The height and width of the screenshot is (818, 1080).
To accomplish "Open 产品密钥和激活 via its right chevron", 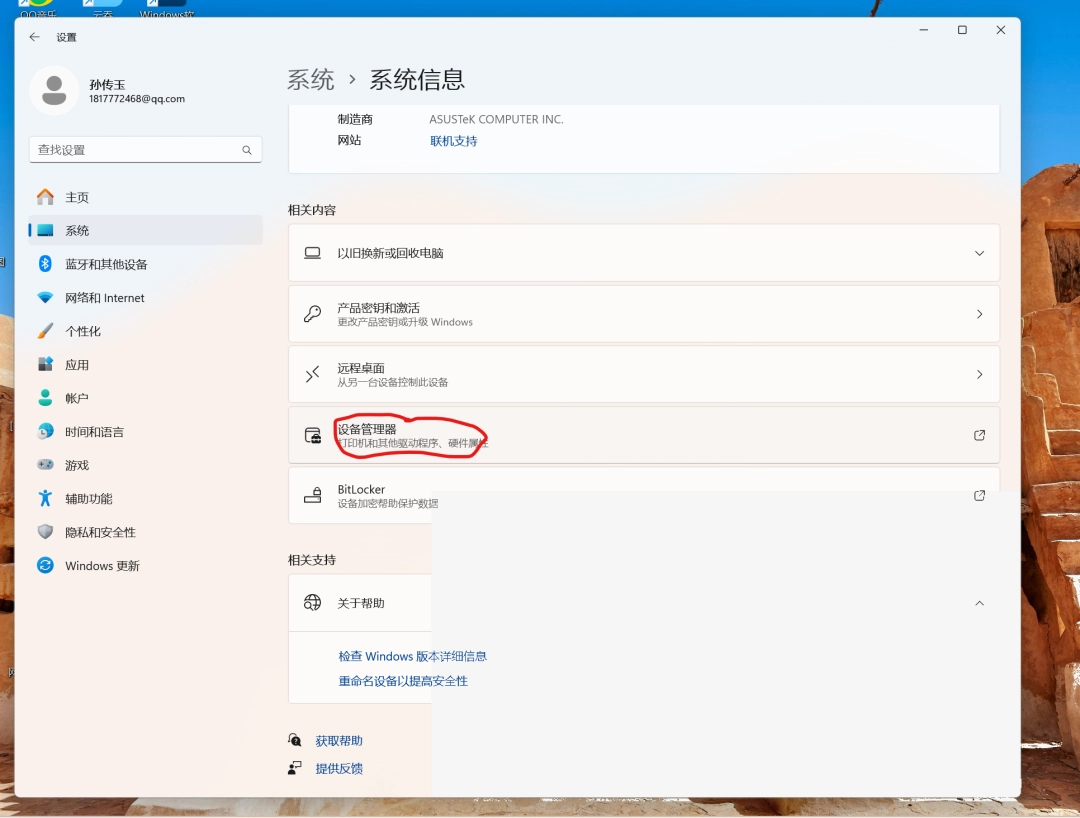I will pyautogui.click(x=979, y=314).
